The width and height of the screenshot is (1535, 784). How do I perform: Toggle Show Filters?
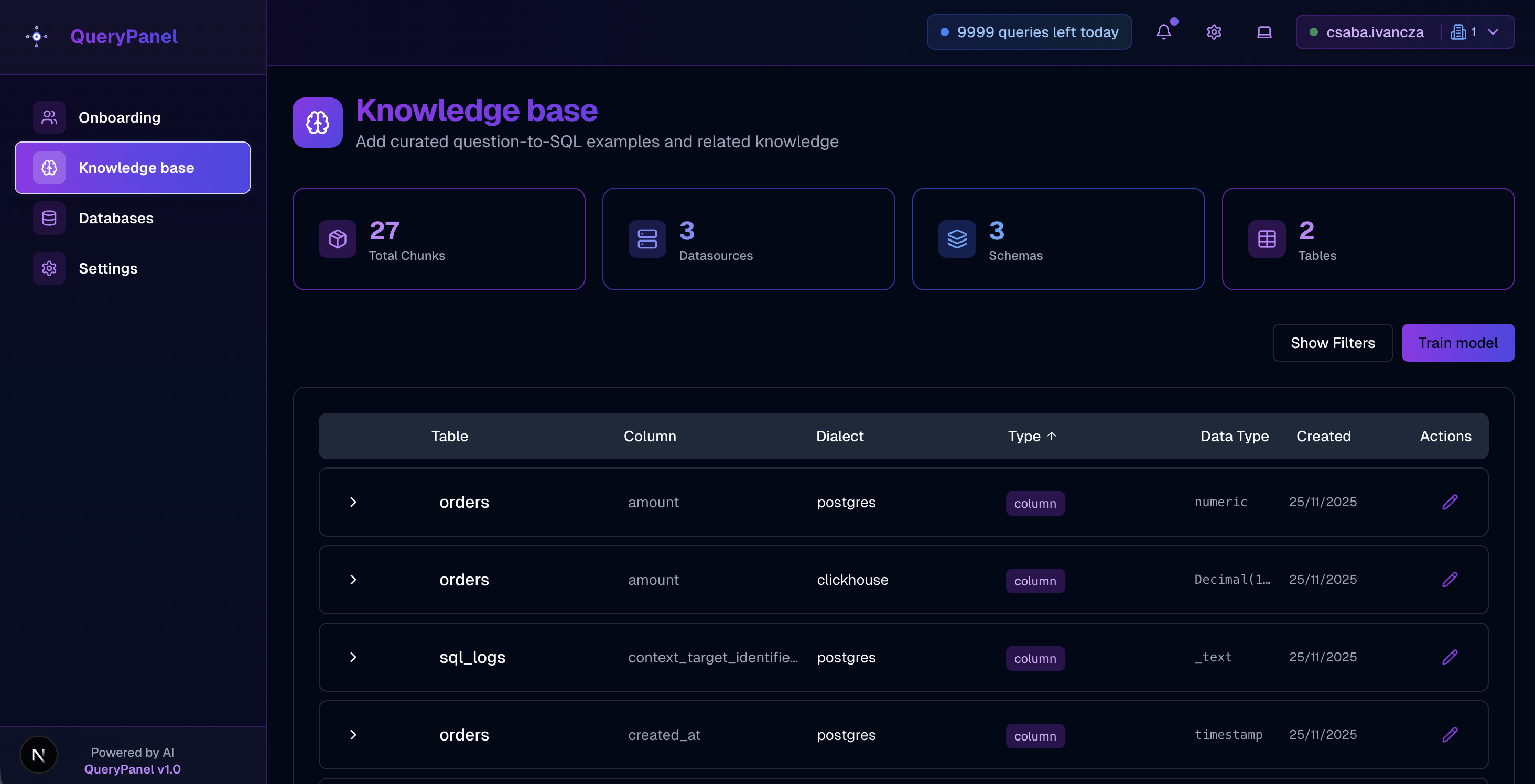pos(1333,343)
